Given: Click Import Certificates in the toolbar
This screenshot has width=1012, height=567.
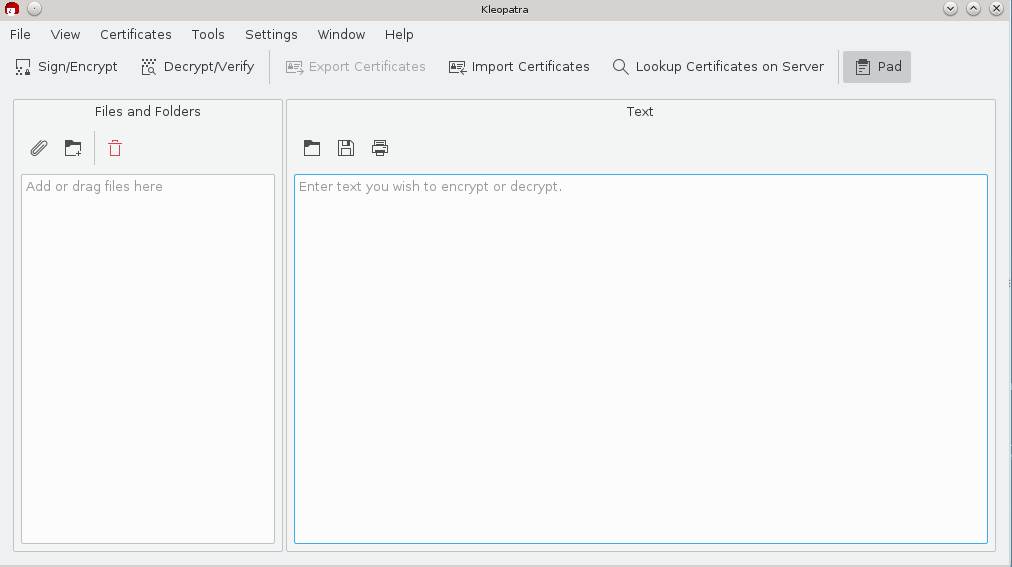Looking at the screenshot, I should (519, 67).
